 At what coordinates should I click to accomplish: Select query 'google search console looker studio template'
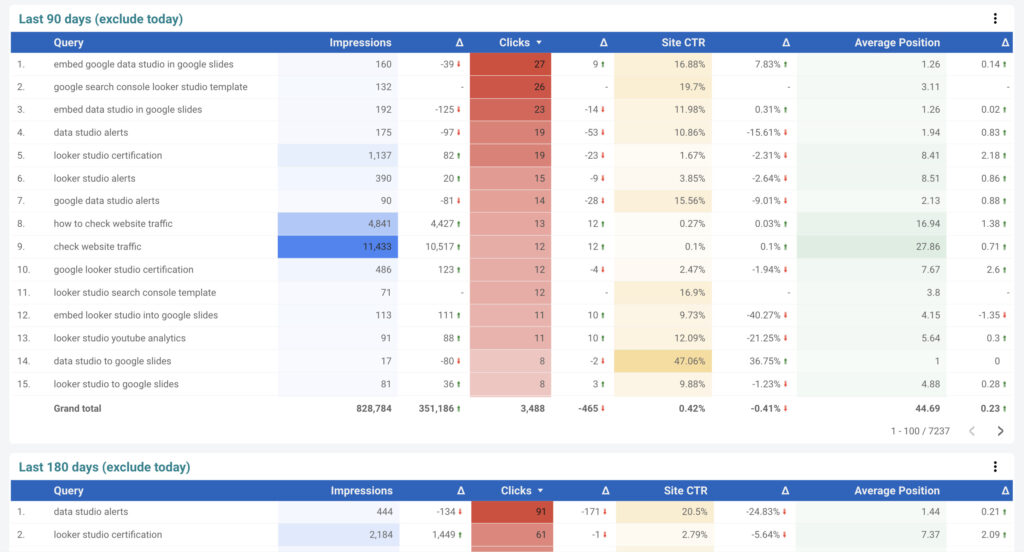click(150, 87)
